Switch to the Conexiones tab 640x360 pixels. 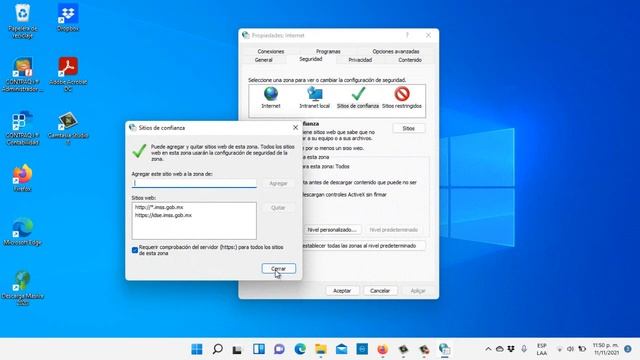271,51
